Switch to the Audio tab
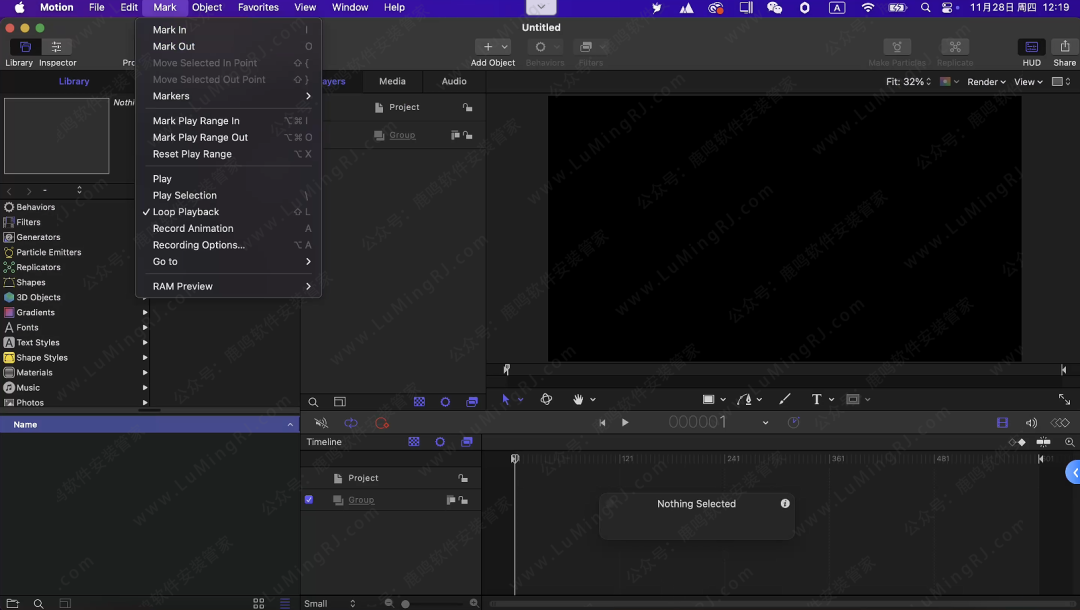This screenshot has width=1080, height=610. (454, 81)
